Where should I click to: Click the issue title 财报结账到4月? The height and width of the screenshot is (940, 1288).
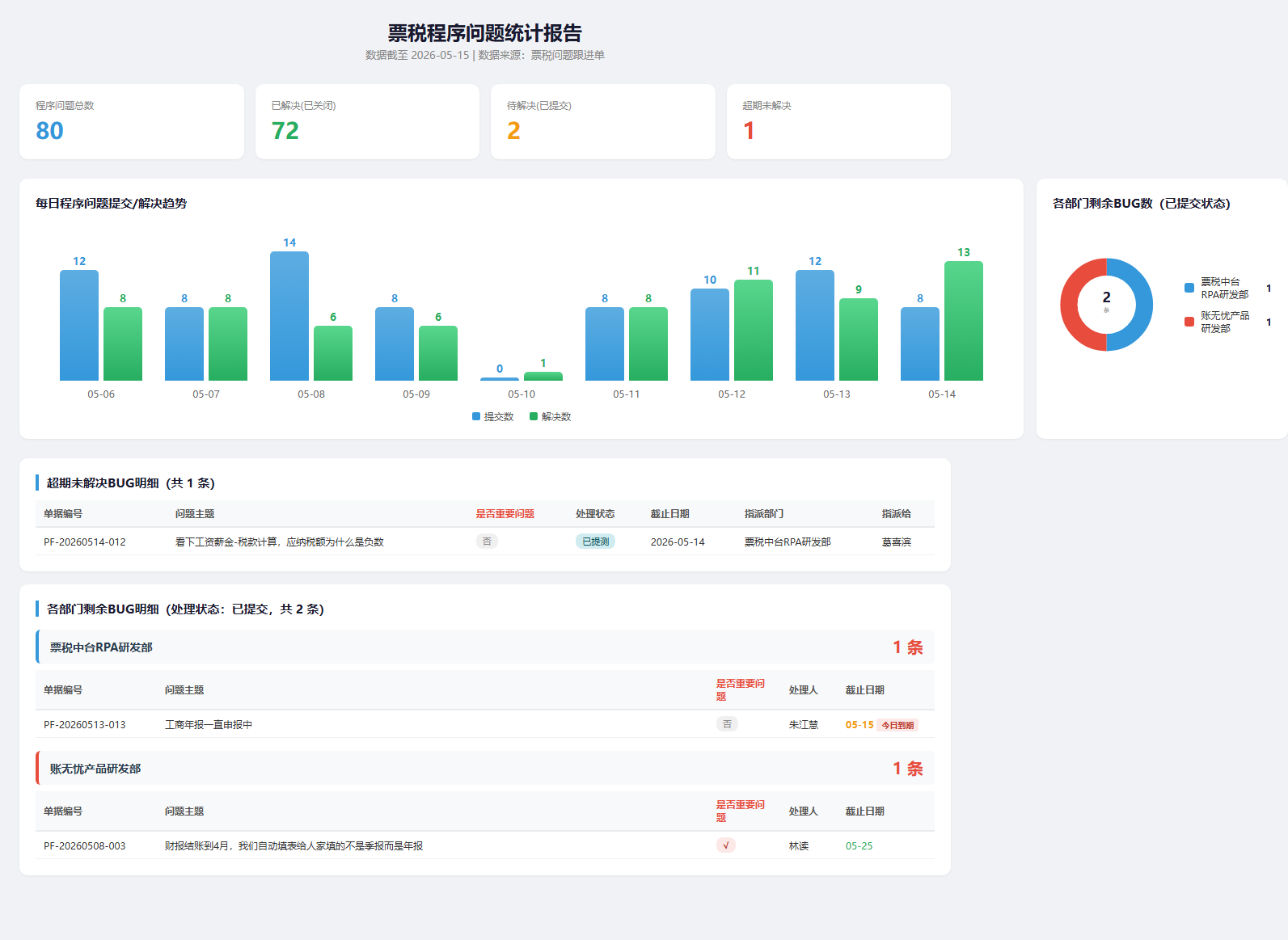[x=294, y=846]
